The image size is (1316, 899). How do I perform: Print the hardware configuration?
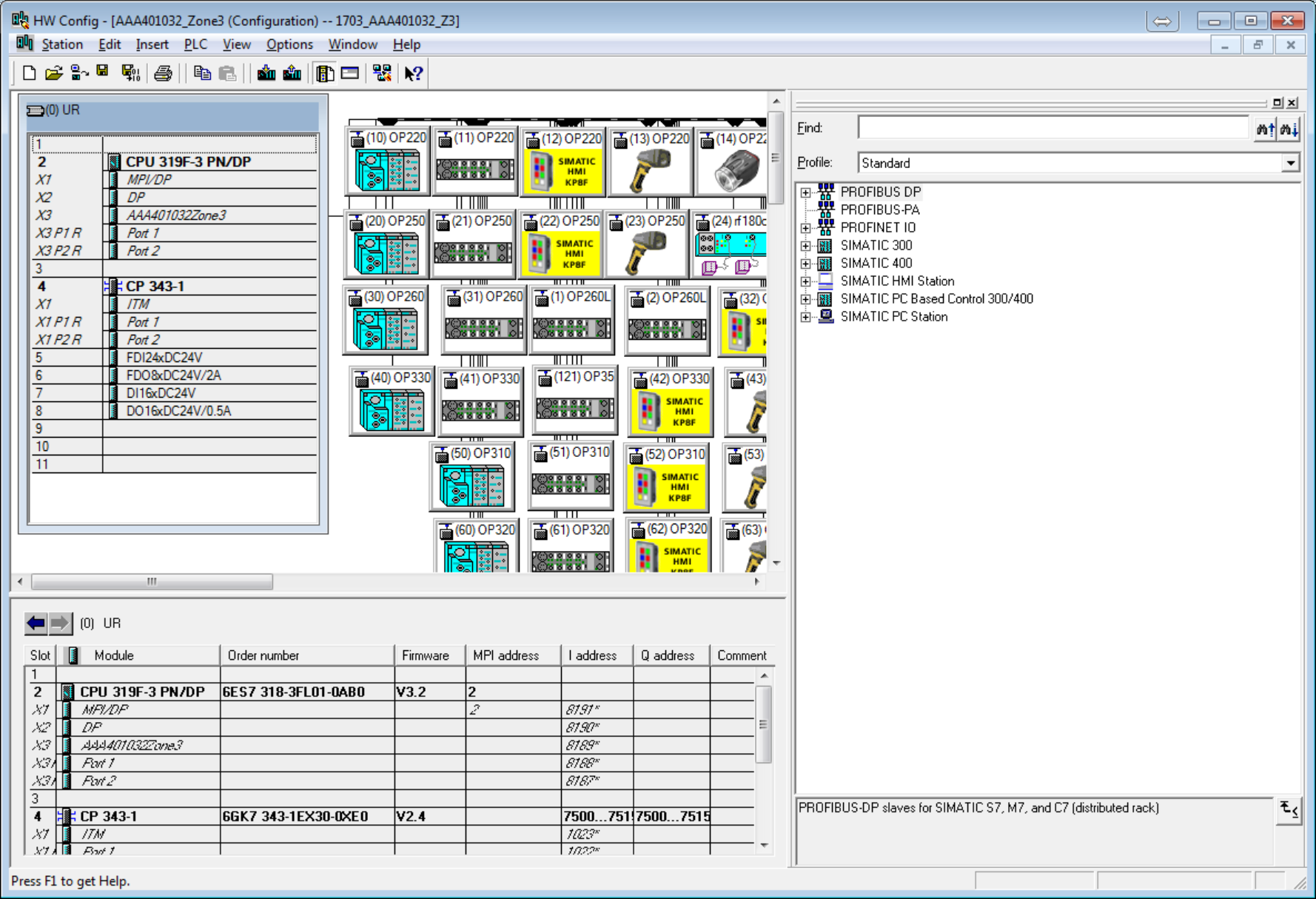pos(164,73)
